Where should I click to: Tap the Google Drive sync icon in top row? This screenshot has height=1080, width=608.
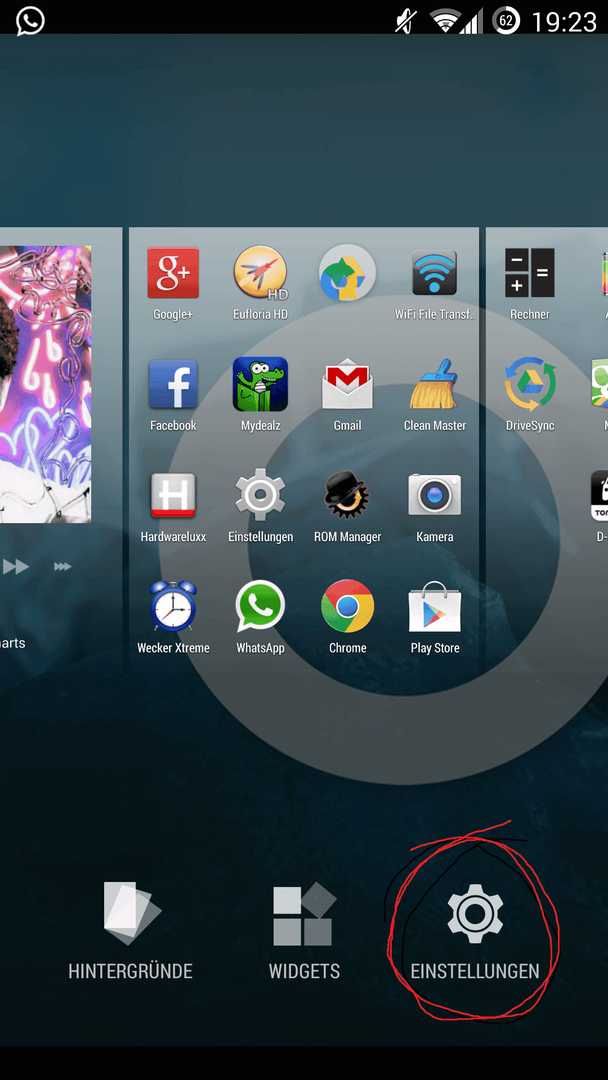click(348, 273)
